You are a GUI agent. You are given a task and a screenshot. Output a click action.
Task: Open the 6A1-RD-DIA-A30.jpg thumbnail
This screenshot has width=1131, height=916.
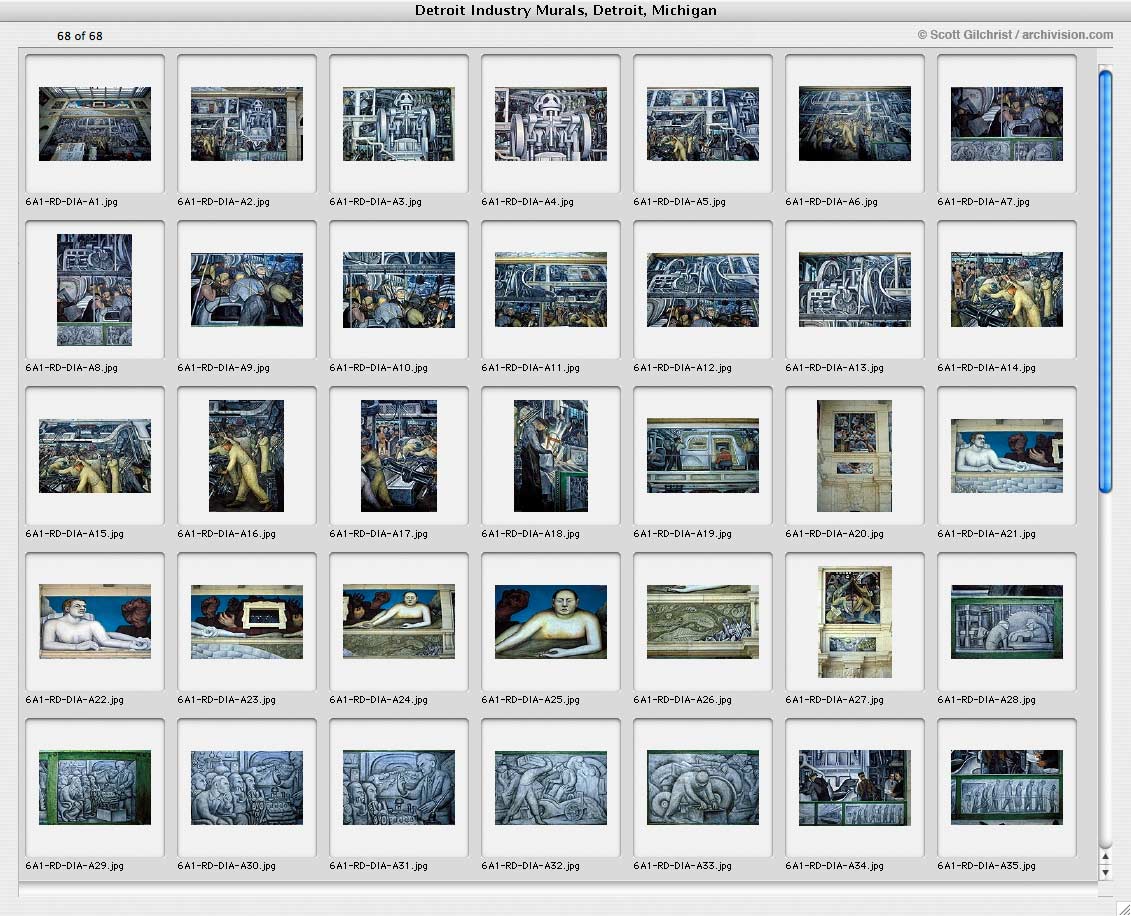[x=247, y=788]
